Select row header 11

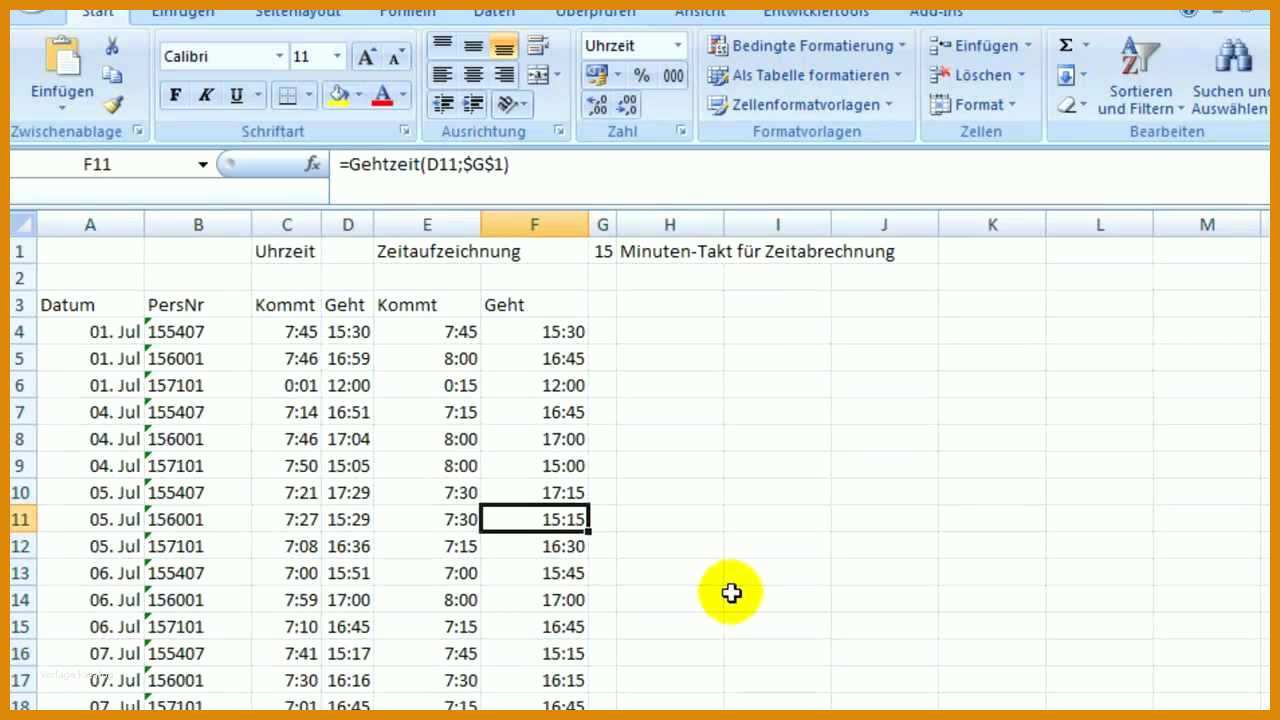click(23, 519)
